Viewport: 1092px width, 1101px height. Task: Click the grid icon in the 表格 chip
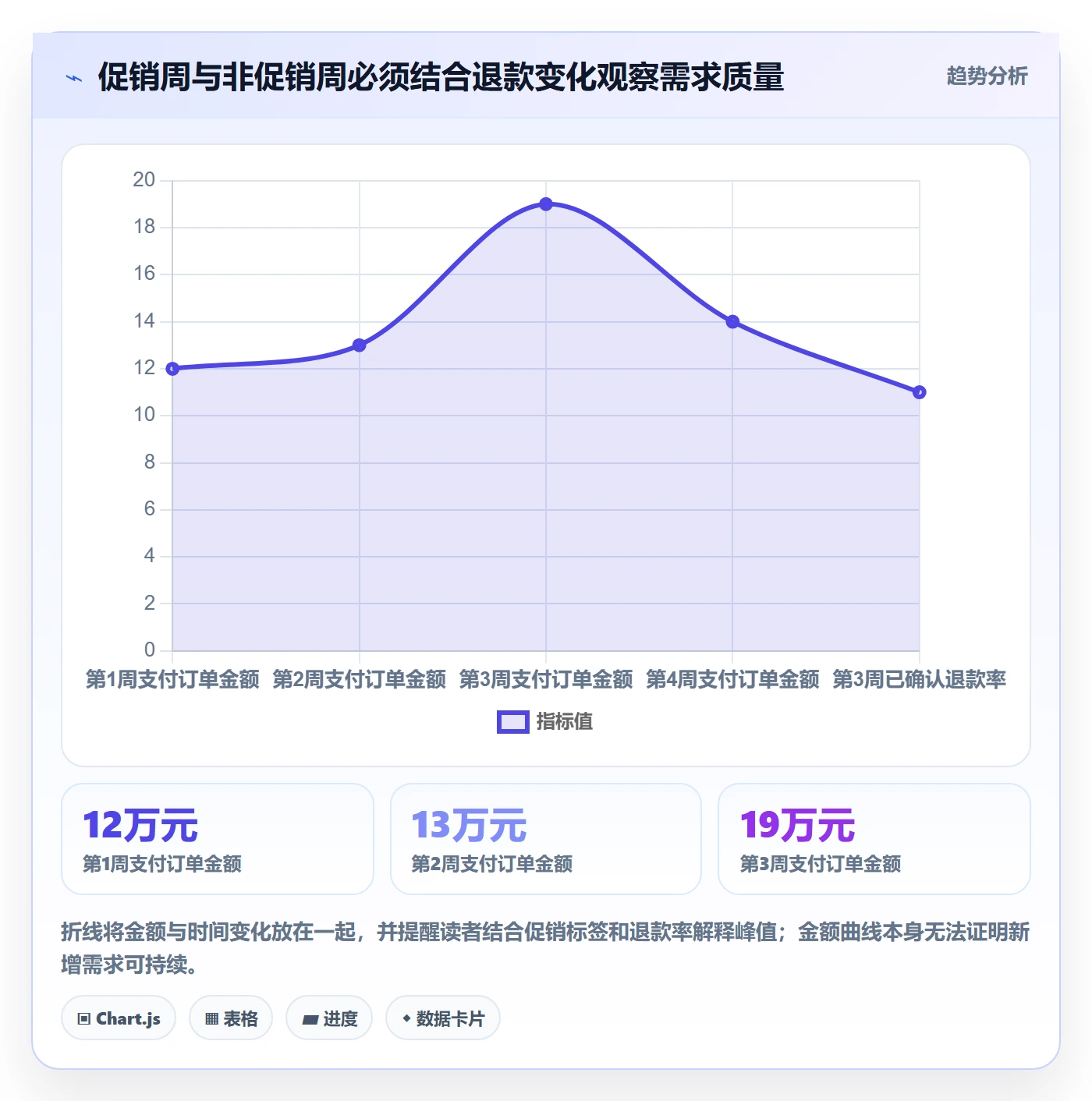tap(211, 1019)
